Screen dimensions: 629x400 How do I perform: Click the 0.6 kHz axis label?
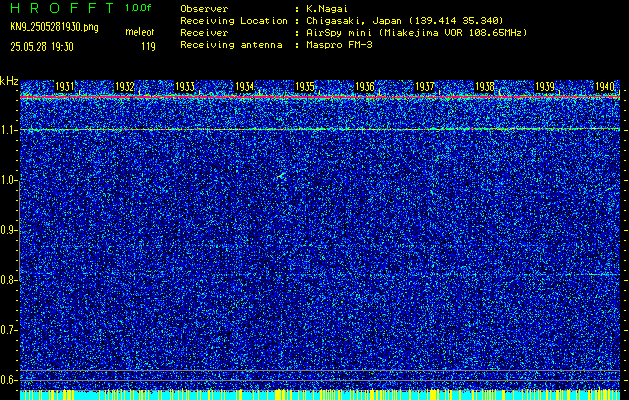(x=8, y=380)
